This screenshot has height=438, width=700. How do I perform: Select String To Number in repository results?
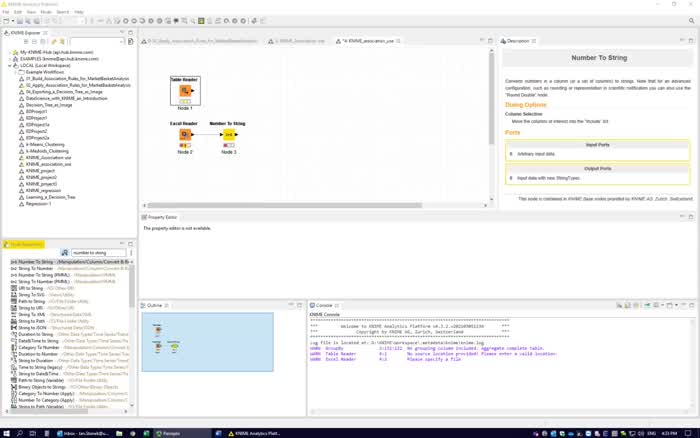point(36,268)
